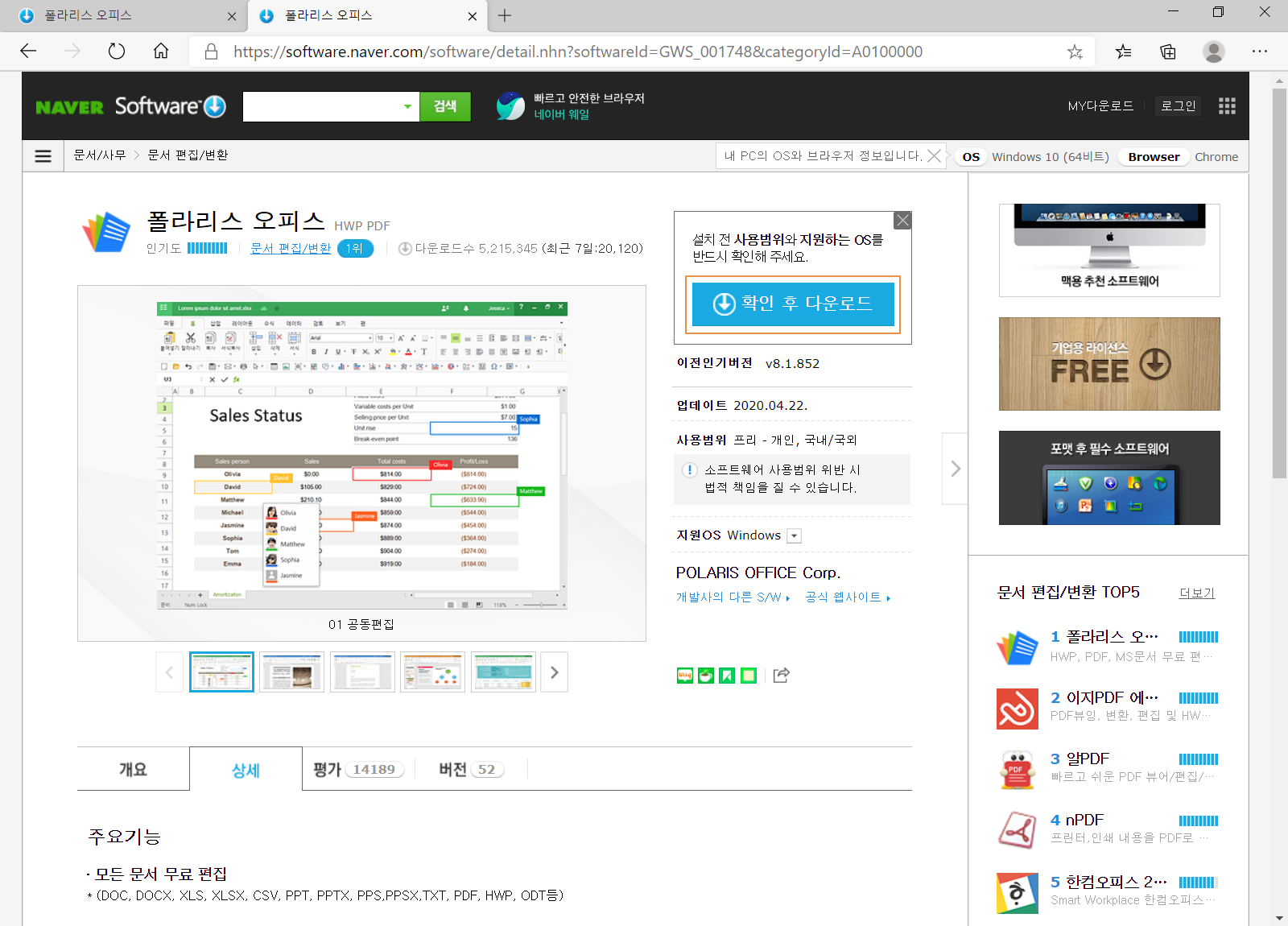The image size is (1288, 926).
Task: Share to Naver cafe
Action: pyautogui.click(x=706, y=676)
